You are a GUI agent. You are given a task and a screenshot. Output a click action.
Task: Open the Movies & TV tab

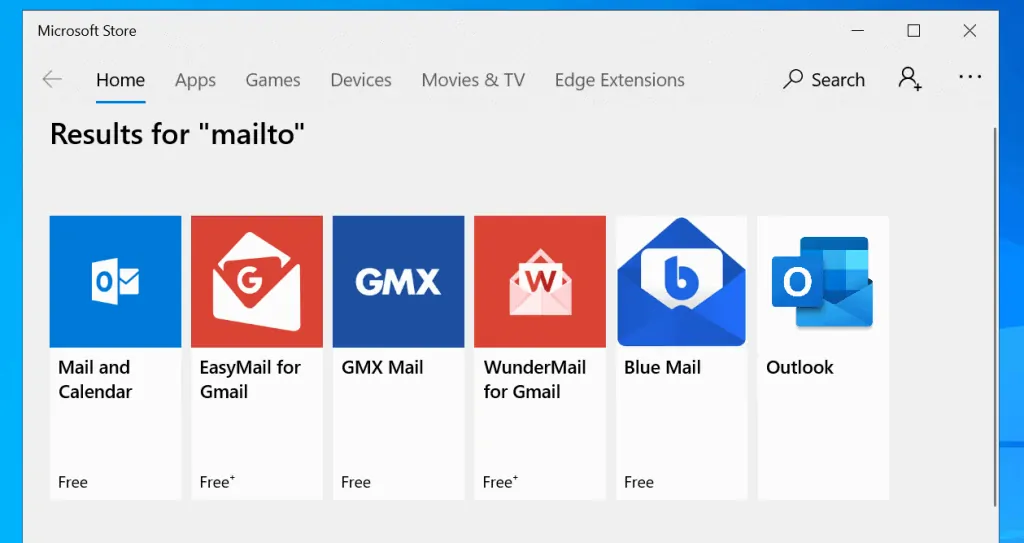[473, 80]
